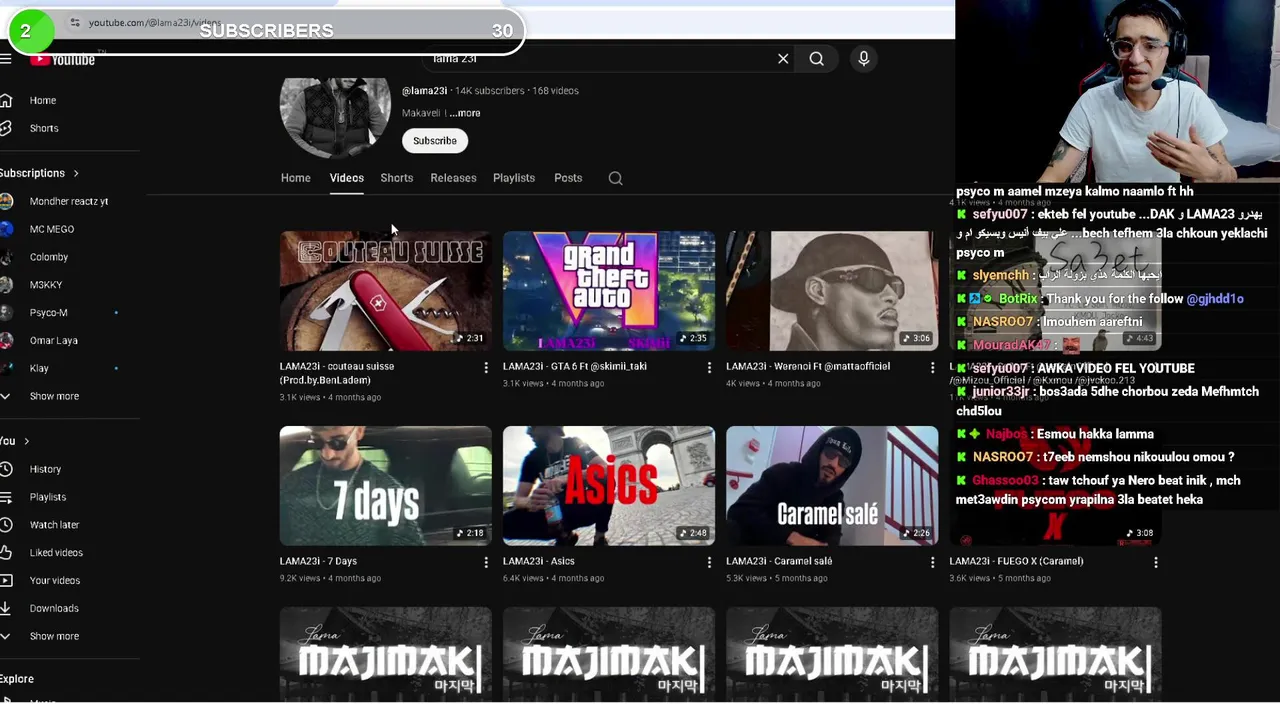Image resolution: width=1280 pixels, height=720 pixels.
Task: Open the Waranci video thumbnail
Action: pos(832,291)
